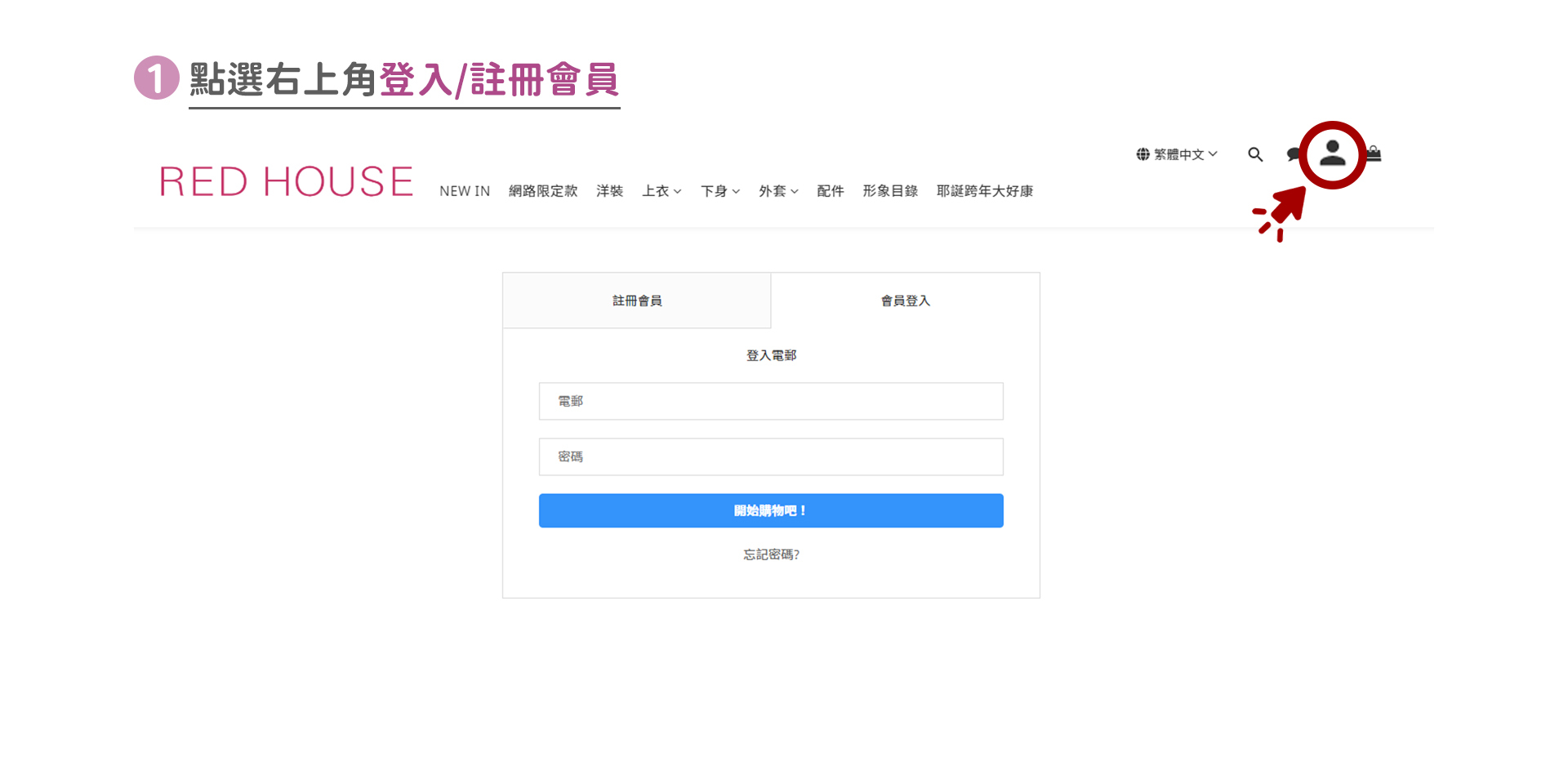Image resolution: width=1568 pixels, height=766 pixels.
Task: Focus the 電郵 email input field
Action: [x=771, y=401]
